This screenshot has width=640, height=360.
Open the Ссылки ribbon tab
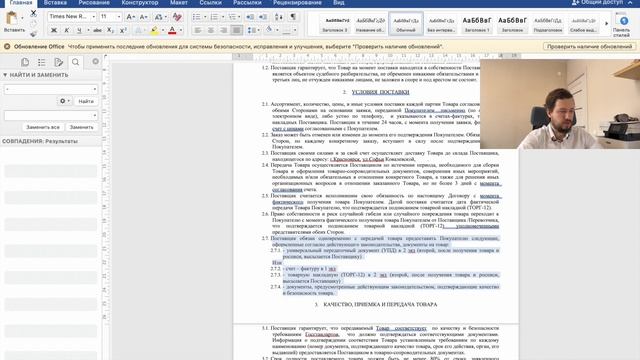pyautogui.click(x=211, y=3)
